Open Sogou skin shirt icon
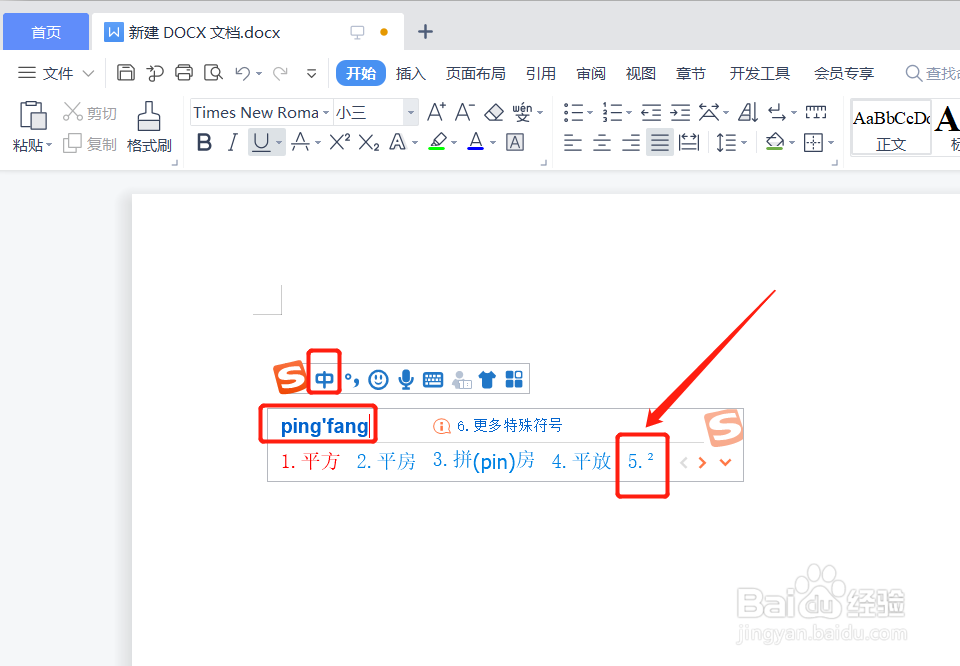The width and height of the screenshot is (960, 666). click(487, 380)
